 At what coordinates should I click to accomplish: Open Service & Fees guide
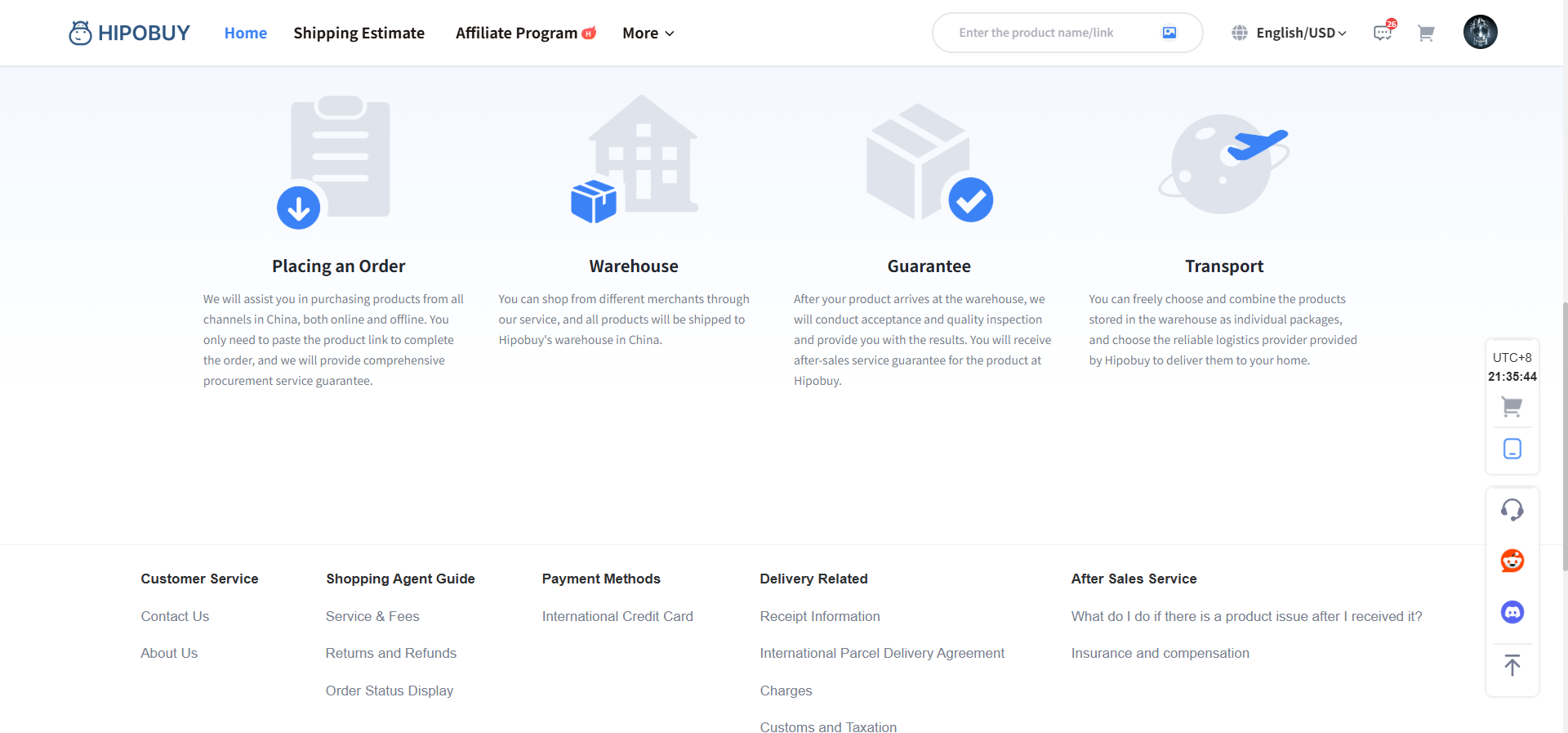[x=372, y=616]
